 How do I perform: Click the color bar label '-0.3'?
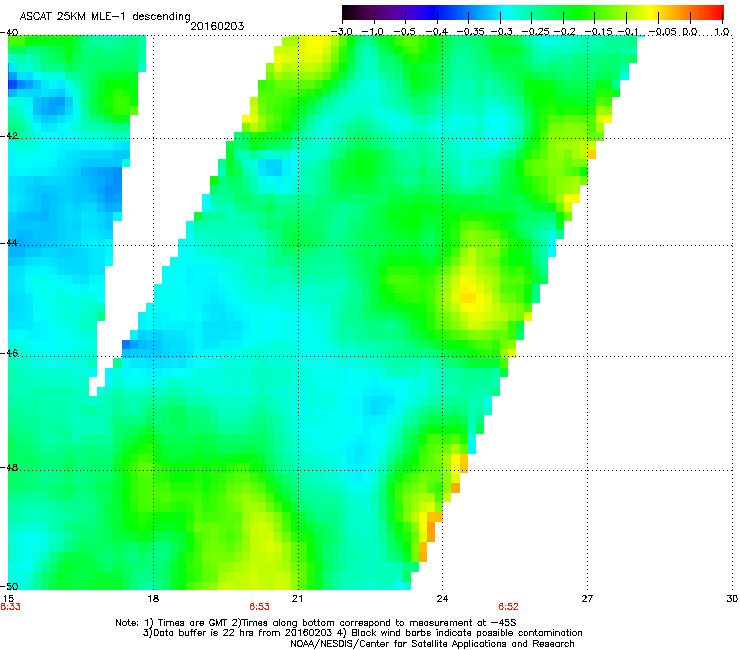pos(502,32)
